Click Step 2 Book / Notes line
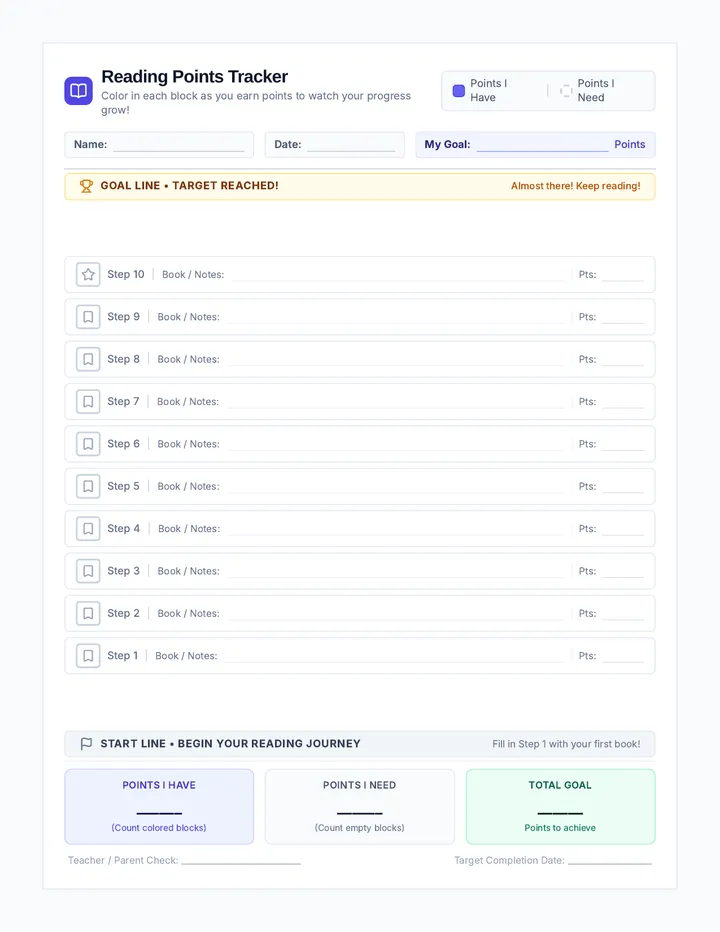This screenshot has height=932, width=720. 395,614
